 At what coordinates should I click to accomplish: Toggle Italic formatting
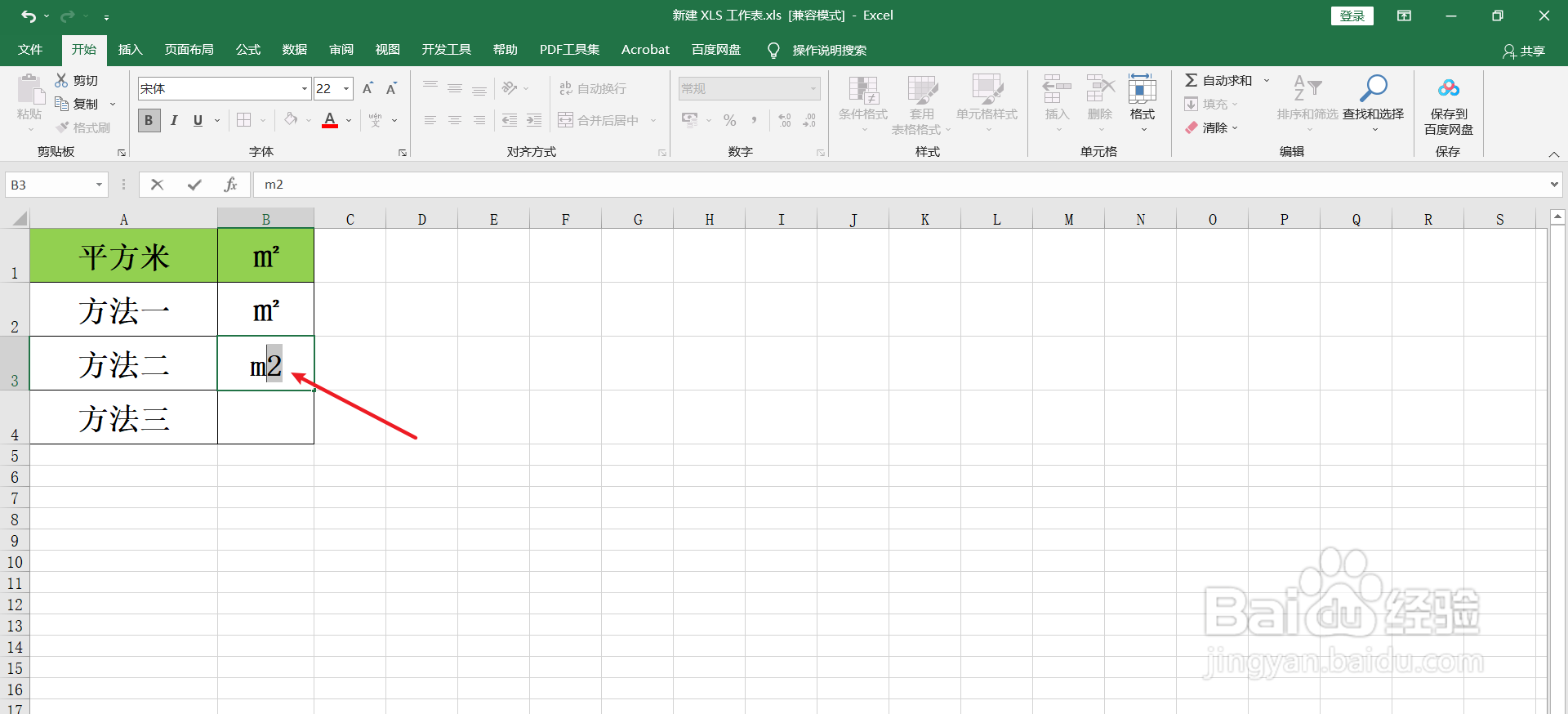[x=174, y=120]
